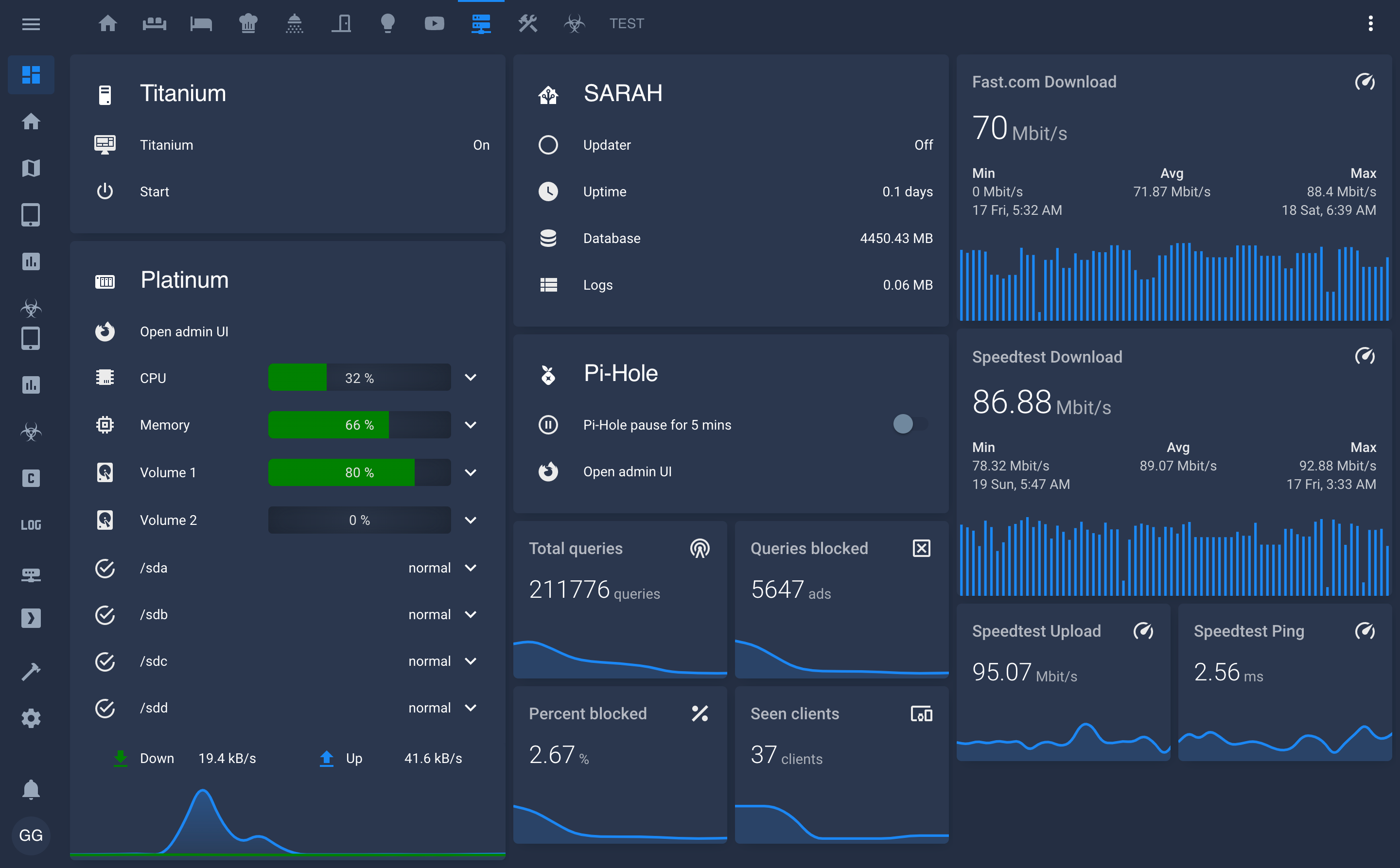
Task: Expand the Volume 1 details chevron
Action: pos(471,472)
